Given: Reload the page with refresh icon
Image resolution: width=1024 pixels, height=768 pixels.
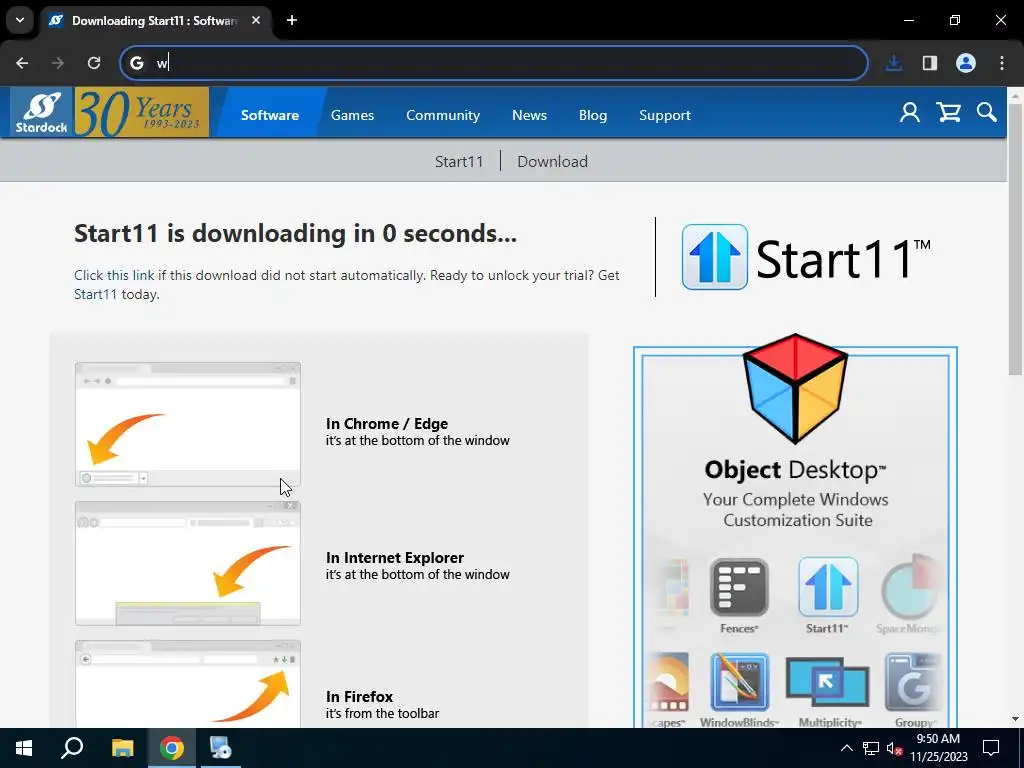Looking at the screenshot, I should click(94, 63).
